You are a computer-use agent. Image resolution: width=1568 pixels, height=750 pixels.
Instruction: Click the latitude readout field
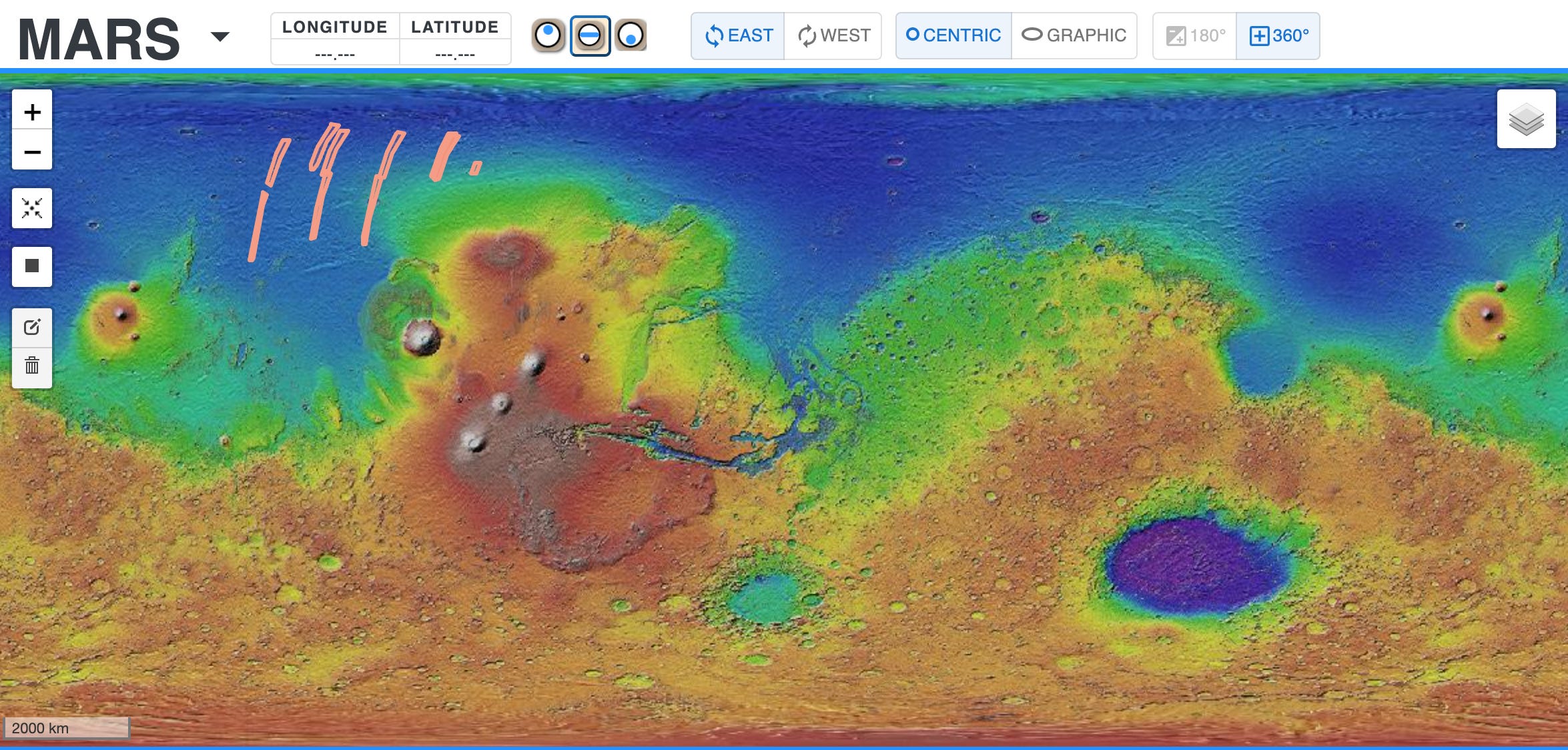(x=455, y=53)
